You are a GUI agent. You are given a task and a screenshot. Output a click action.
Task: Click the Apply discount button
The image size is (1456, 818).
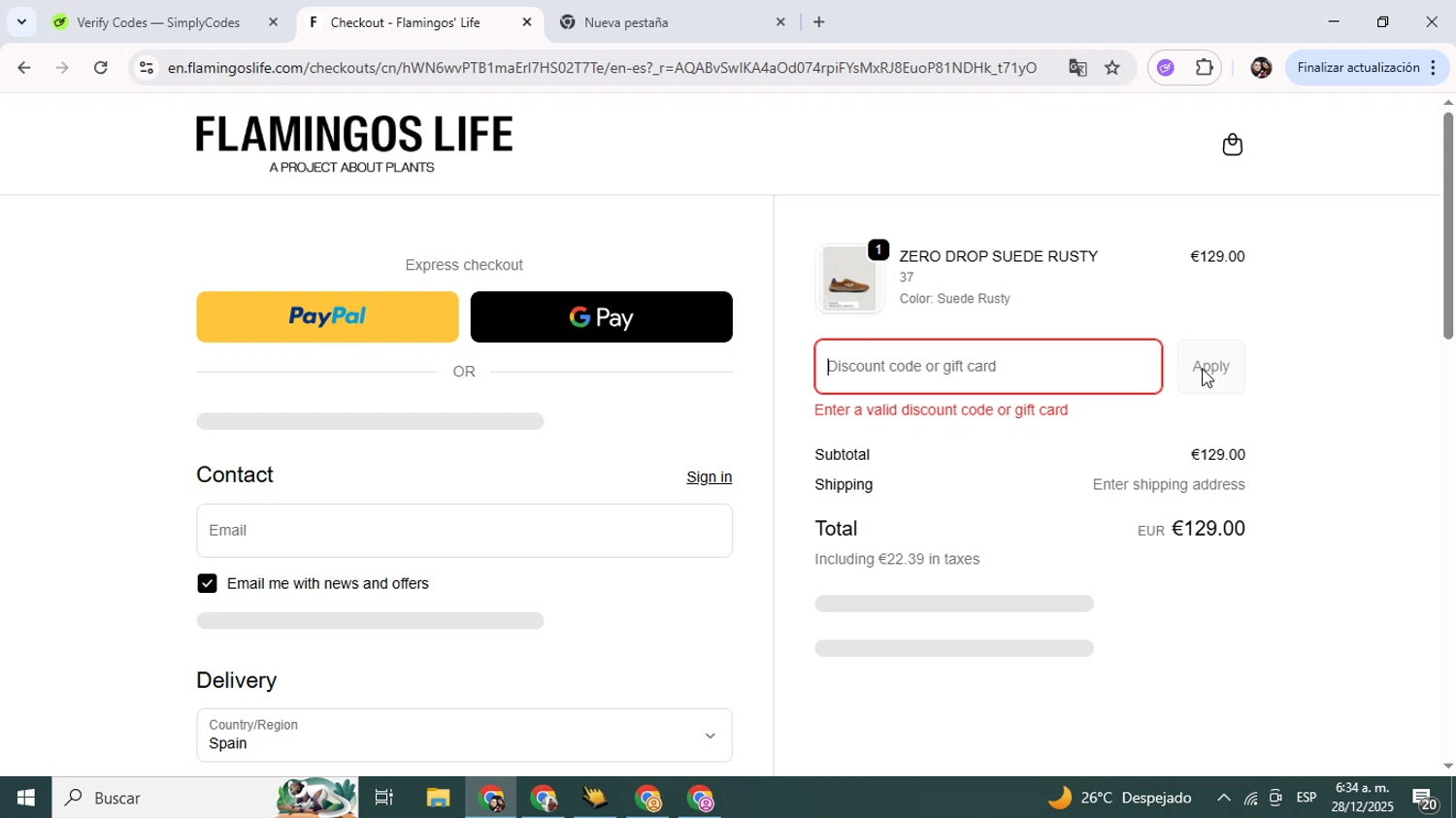1210,367
